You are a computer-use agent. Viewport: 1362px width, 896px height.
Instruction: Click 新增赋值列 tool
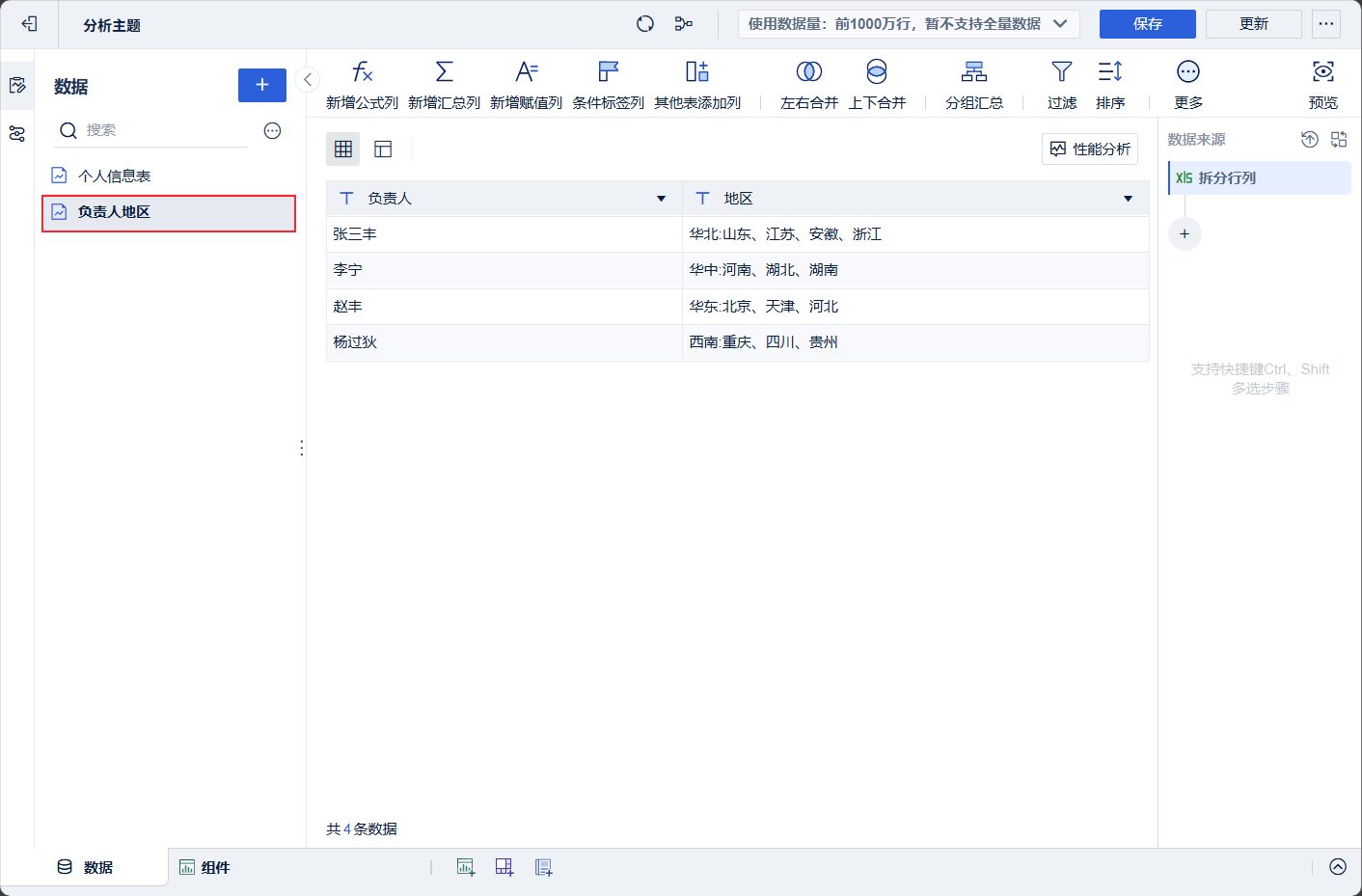click(x=526, y=85)
